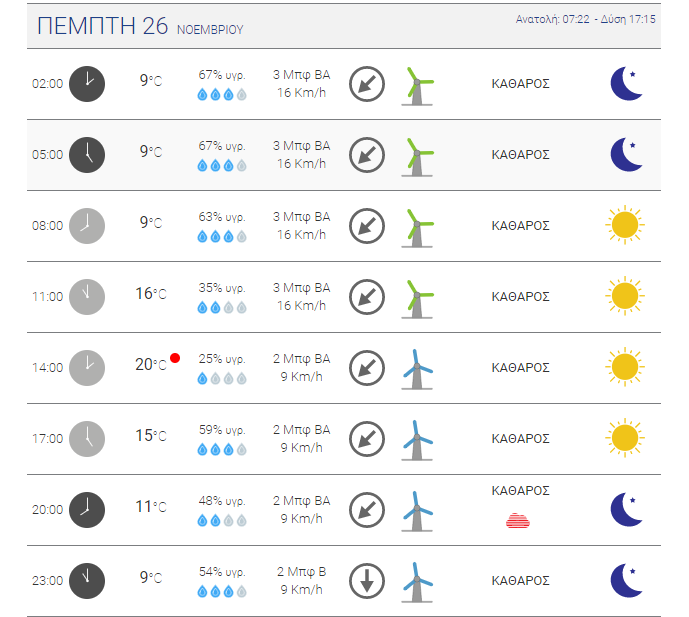
Task: Click the sunrise and sunset times text
Action: 585,19
